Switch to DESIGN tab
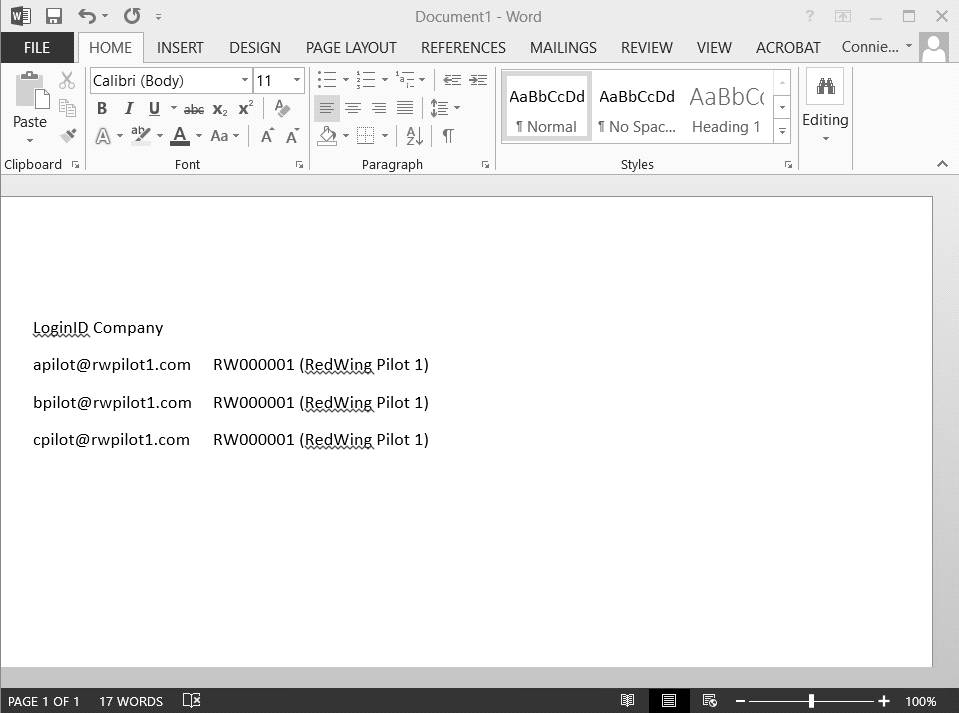The image size is (959, 713). coord(255,48)
